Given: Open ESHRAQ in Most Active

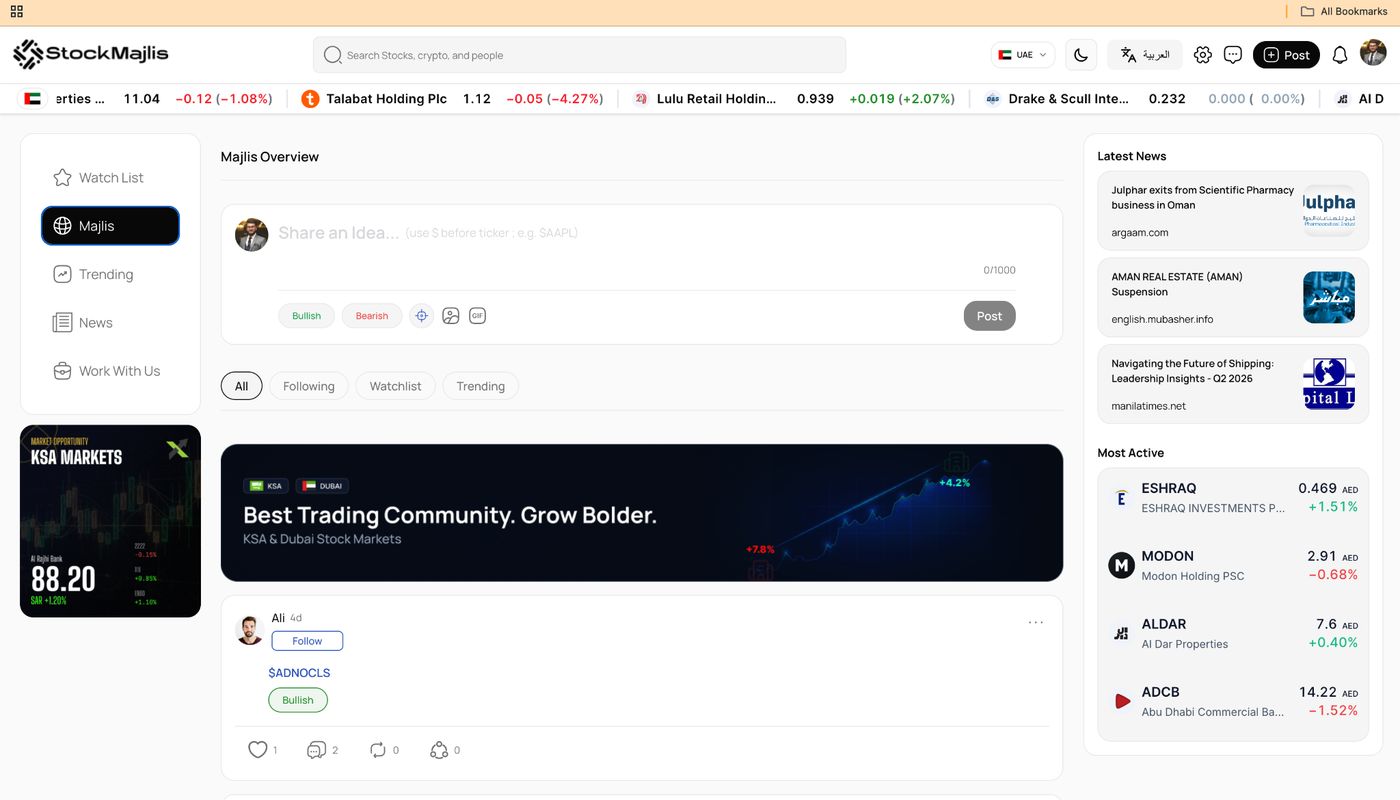Looking at the screenshot, I should [1233, 498].
